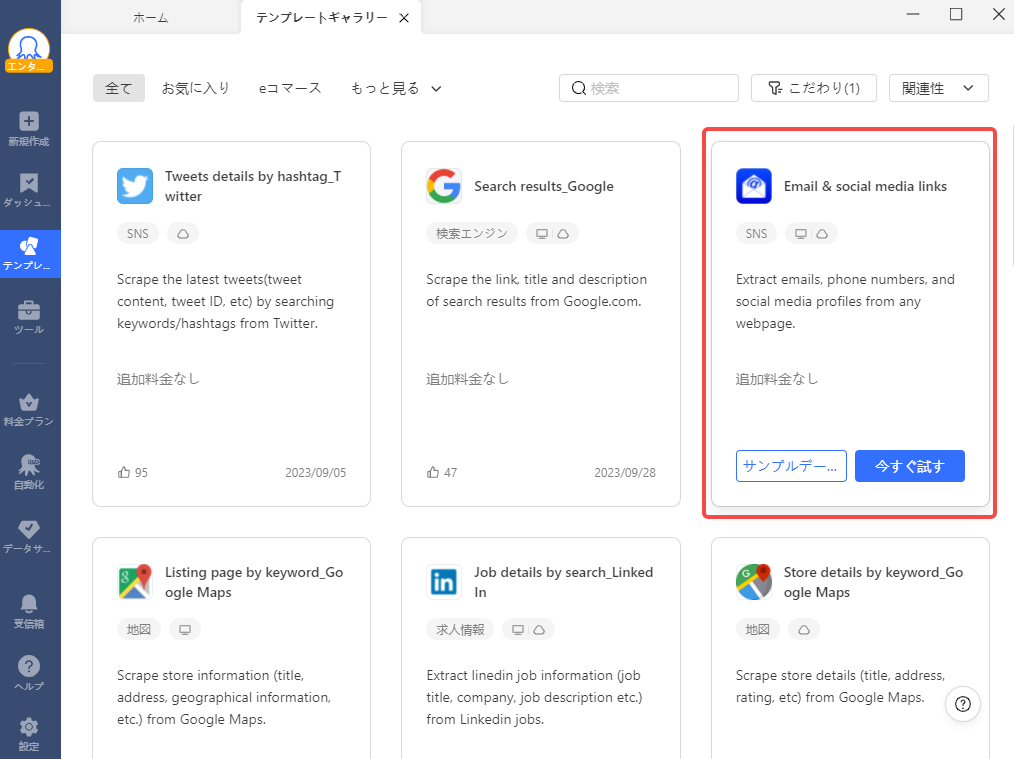The image size is (1014, 759).
Task: Click the 2023/09/05 date text
Action: [316, 473]
